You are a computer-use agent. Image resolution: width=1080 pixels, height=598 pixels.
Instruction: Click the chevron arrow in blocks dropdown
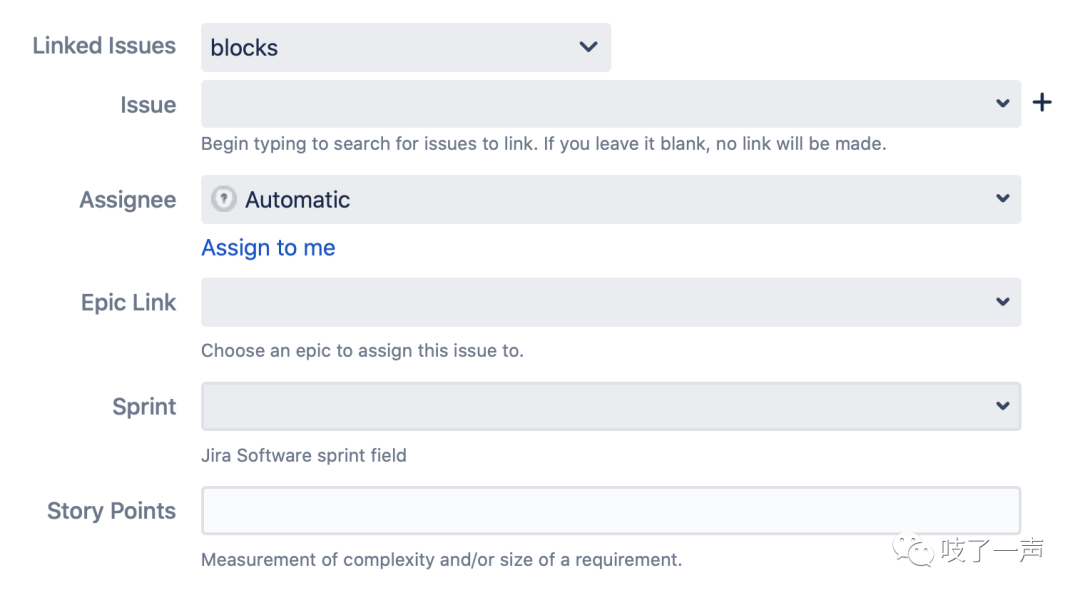coord(588,47)
